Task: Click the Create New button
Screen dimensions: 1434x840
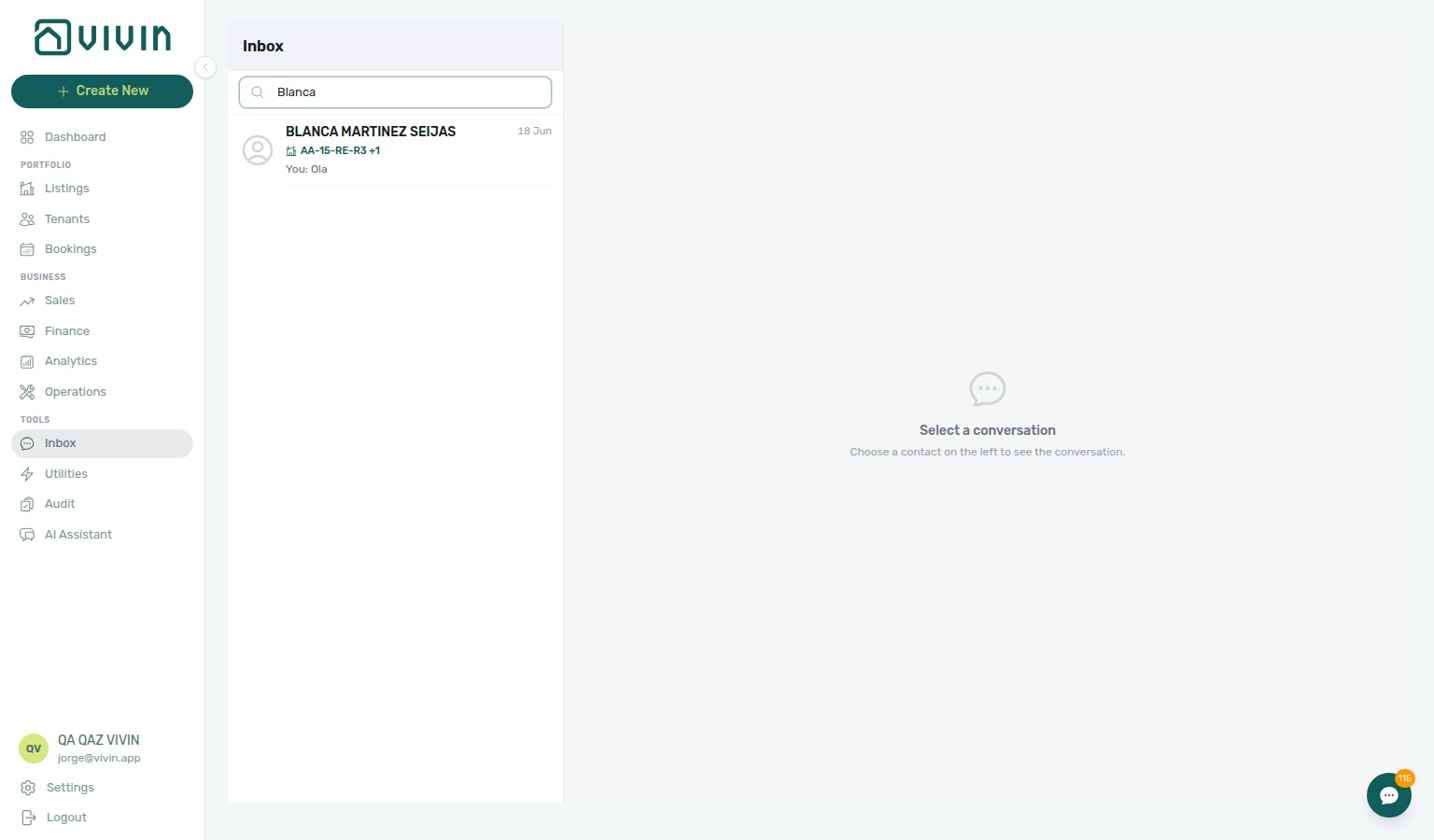Action: tap(102, 91)
